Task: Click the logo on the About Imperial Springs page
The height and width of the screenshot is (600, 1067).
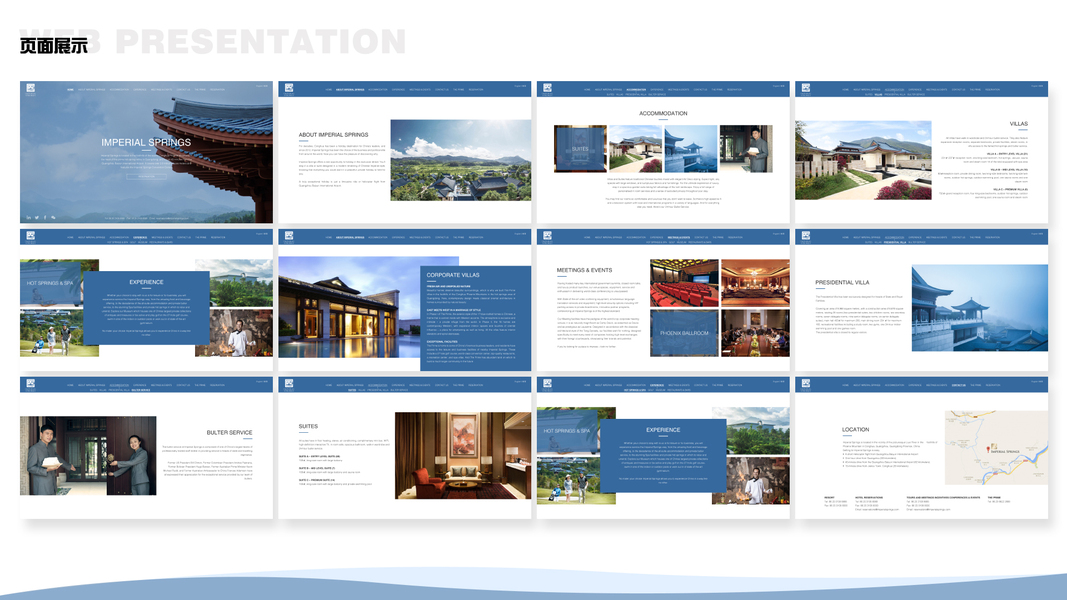Action: [289, 88]
